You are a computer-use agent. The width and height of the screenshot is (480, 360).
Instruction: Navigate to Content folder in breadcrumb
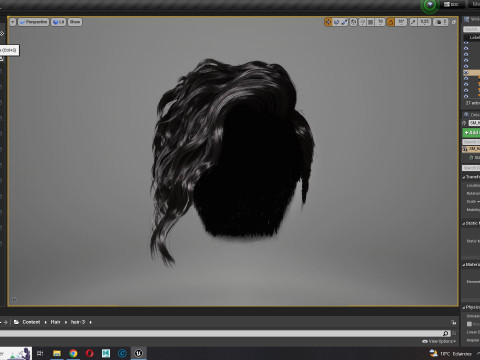31,322
